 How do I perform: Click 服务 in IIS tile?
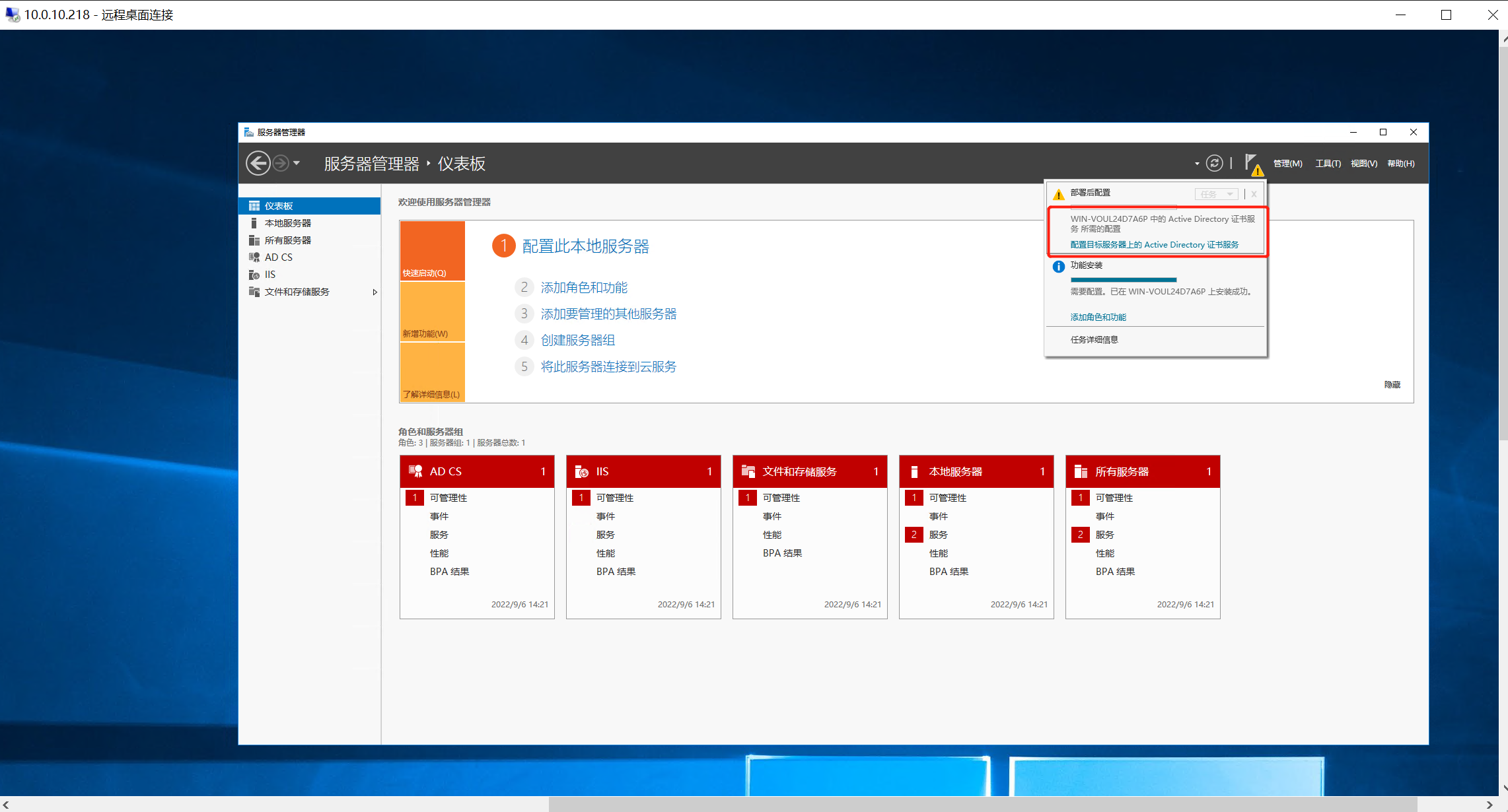coord(605,535)
